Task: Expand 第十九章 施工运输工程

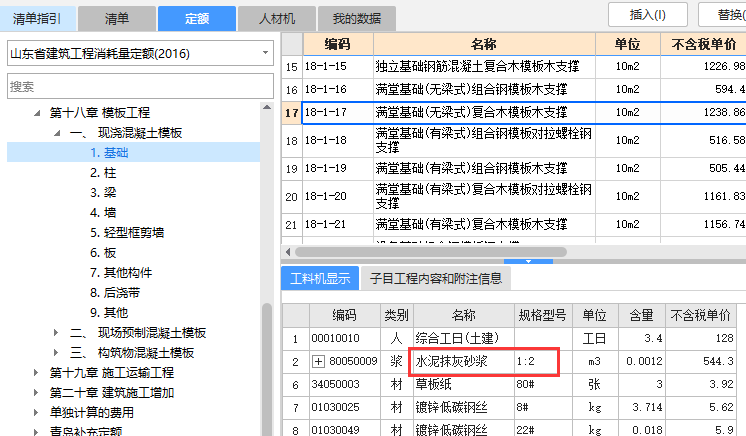Action: [36, 373]
